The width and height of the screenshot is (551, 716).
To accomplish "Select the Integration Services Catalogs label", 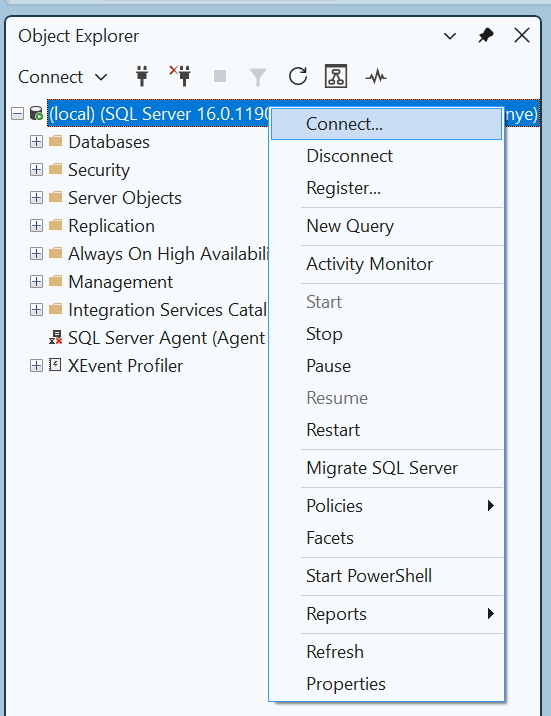I will click(167, 310).
